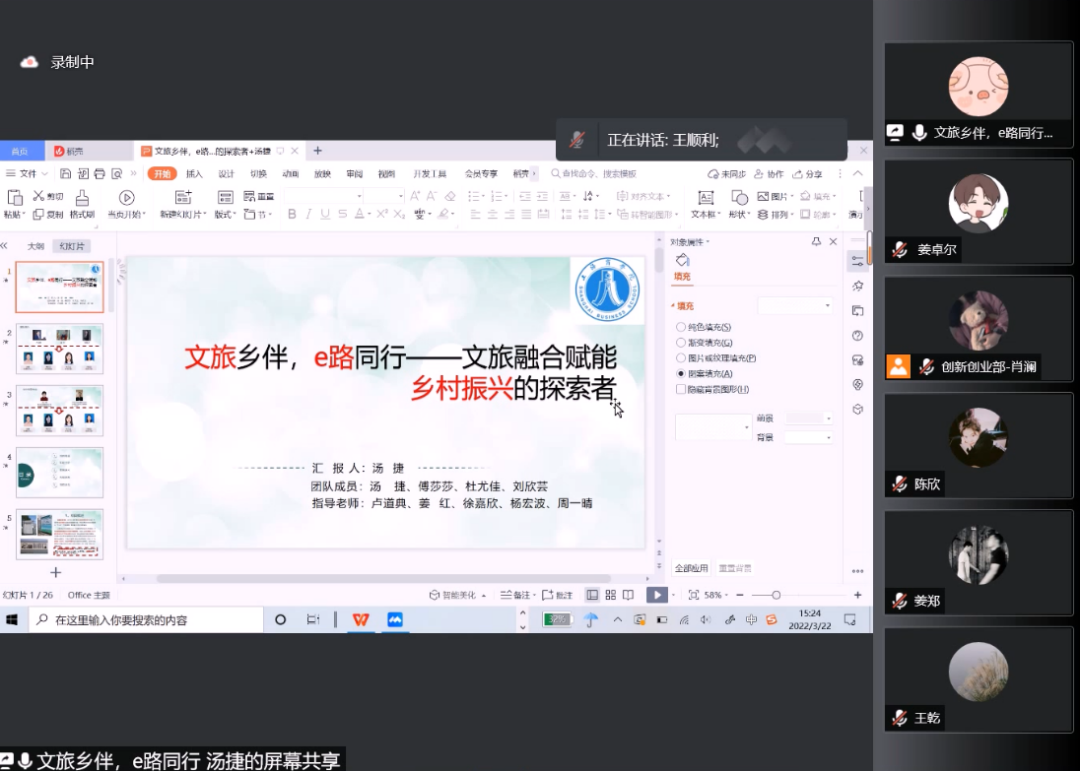
Task: Switch to the 插入 ribbon tab
Action: click(x=194, y=174)
